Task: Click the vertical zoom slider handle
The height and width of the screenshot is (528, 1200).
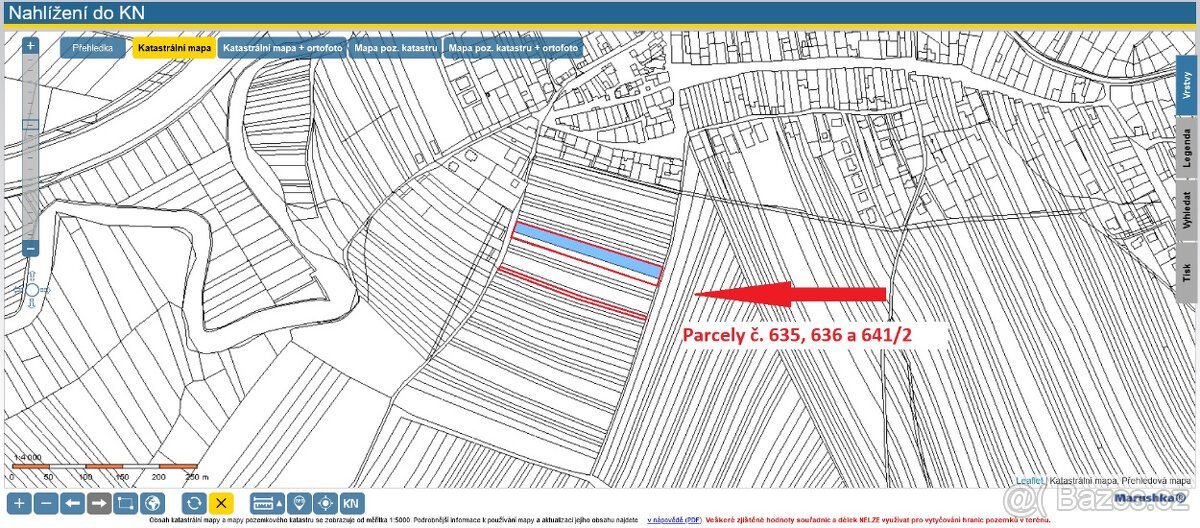Action: [x=30, y=125]
